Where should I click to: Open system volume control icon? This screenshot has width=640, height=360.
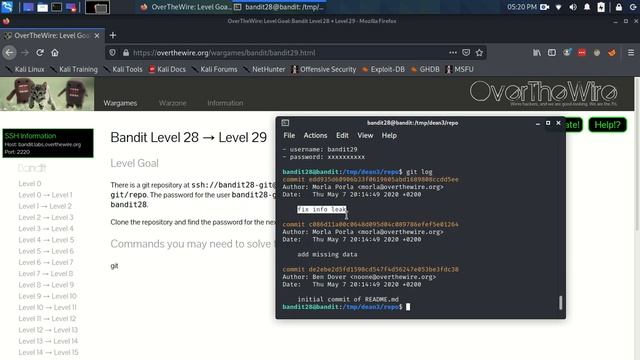click(x=573, y=7)
